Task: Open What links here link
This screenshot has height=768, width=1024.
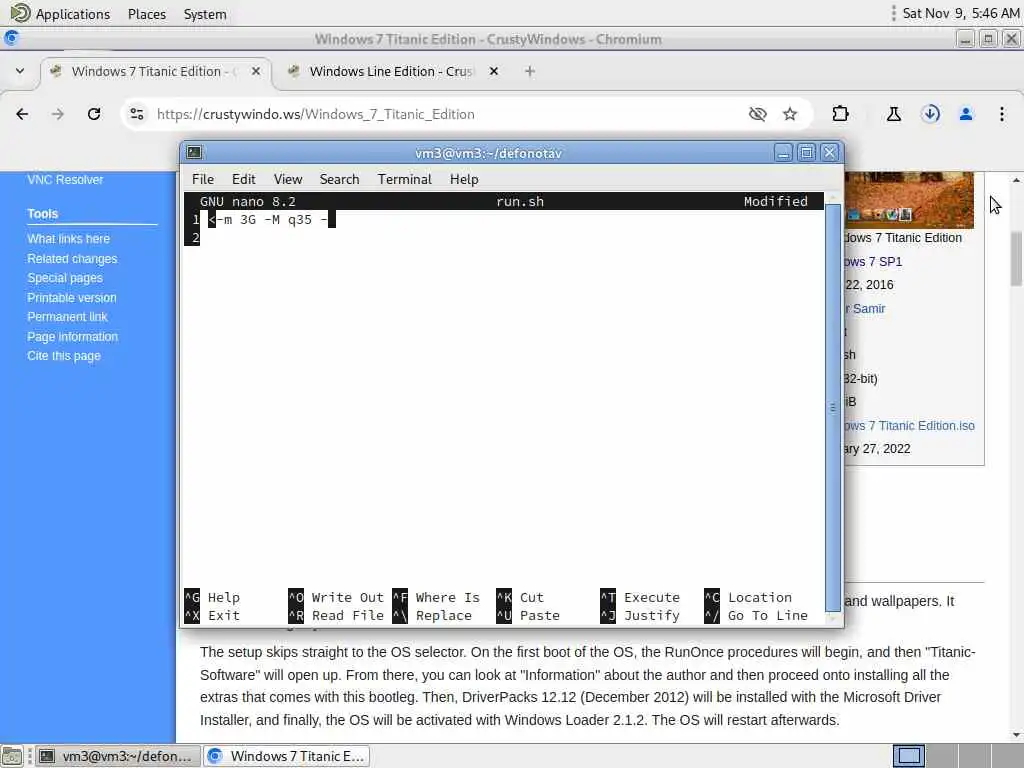Action: tap(69, 239)
